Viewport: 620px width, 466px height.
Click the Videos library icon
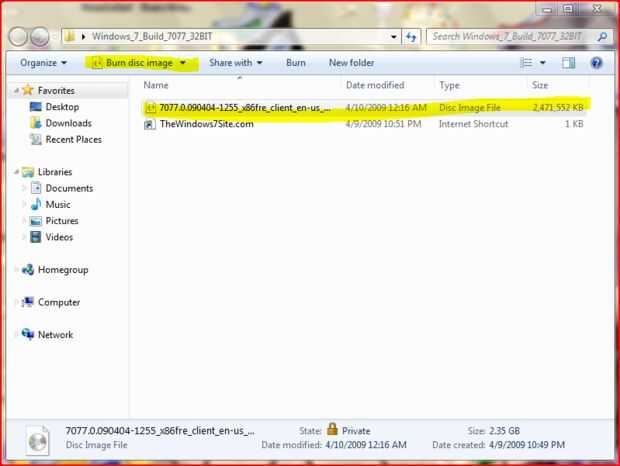(36, 237)
